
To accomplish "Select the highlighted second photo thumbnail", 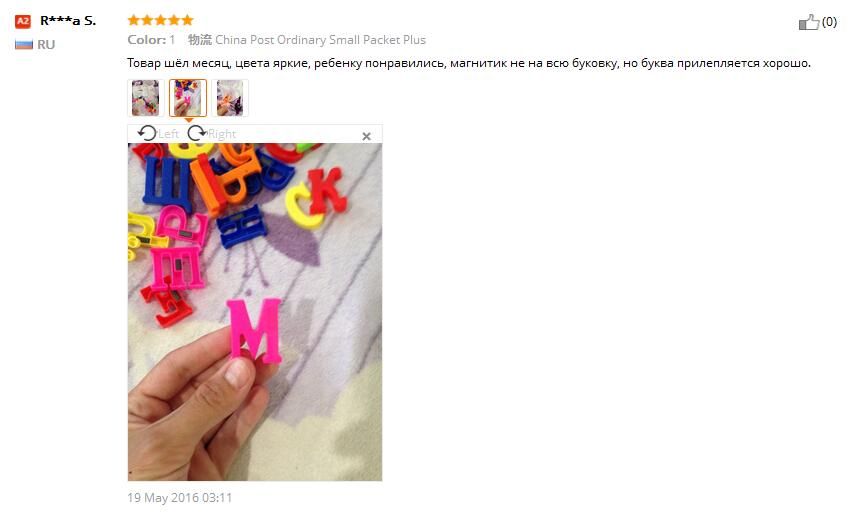I will click(x=188, y=98).
